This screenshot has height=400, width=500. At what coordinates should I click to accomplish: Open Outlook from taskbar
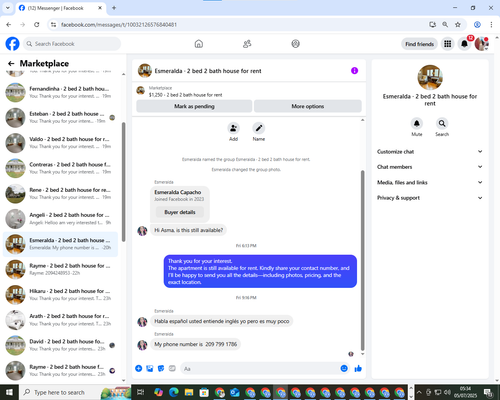[x=235, y=392]
